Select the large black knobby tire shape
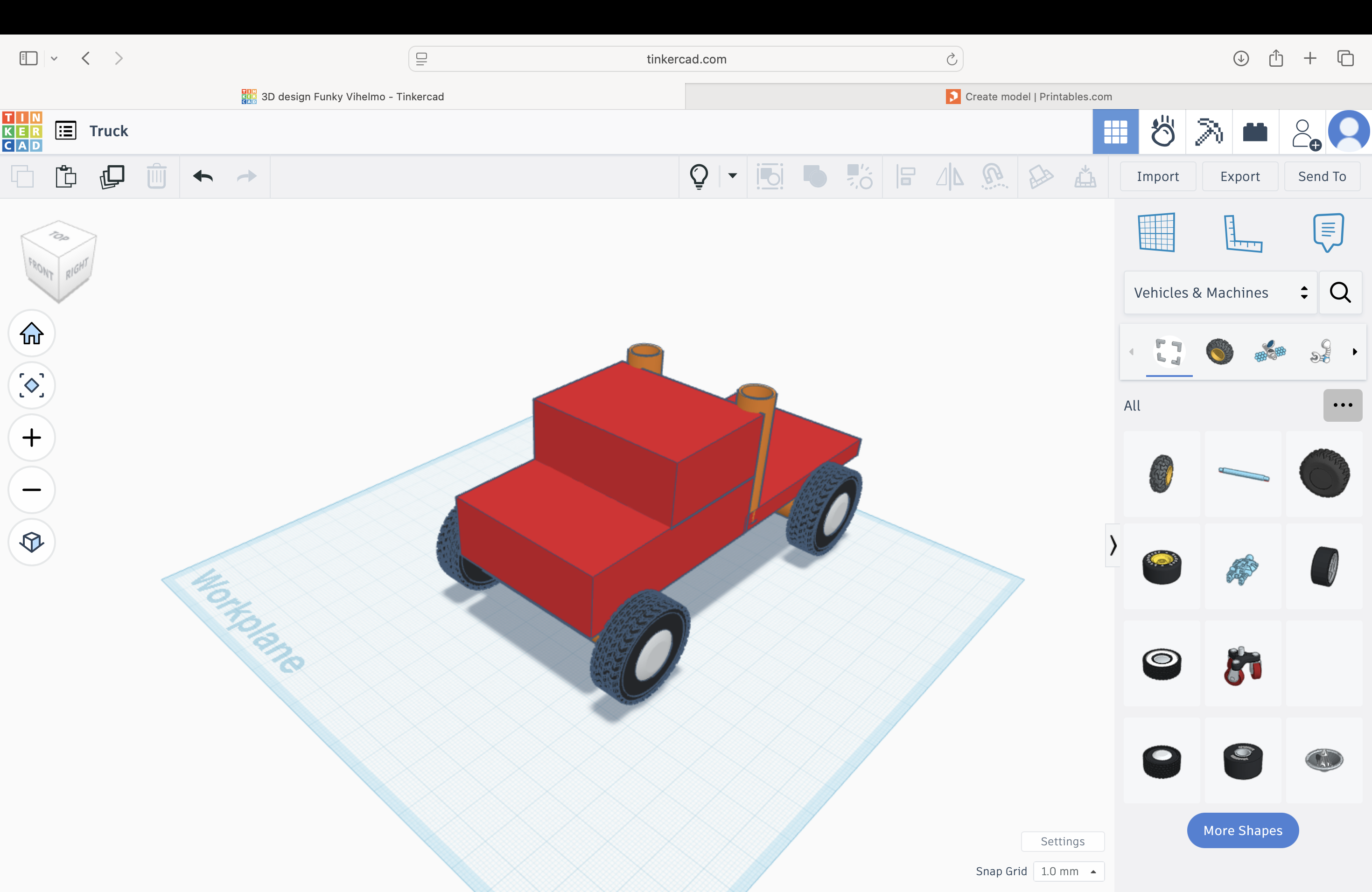Viewport: 1372px width, 892px height. coord(1324,474)
